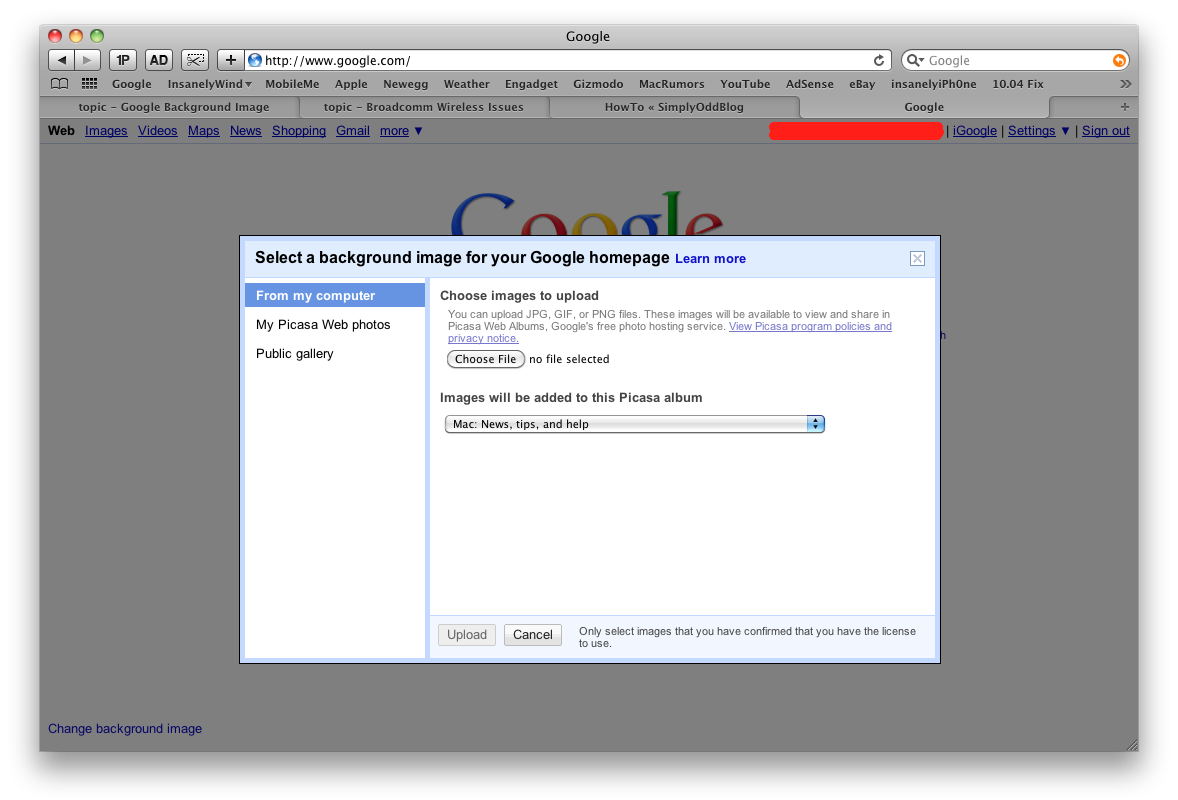This screenshot has width=1178, height=800.
Task: Open the MobileMe bookmark
Action: (x=292, y=83)
